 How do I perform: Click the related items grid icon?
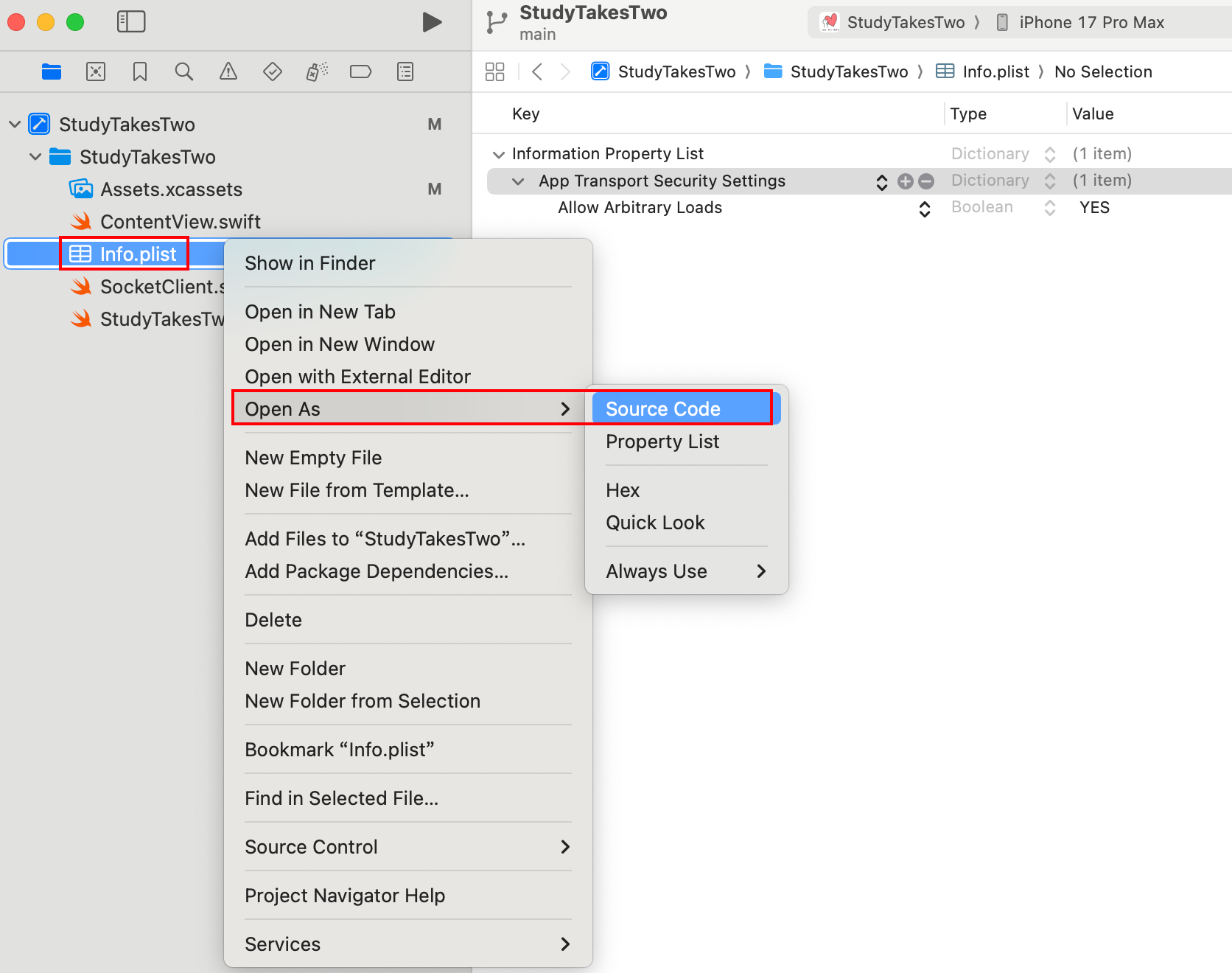click(x=495, y=72)
